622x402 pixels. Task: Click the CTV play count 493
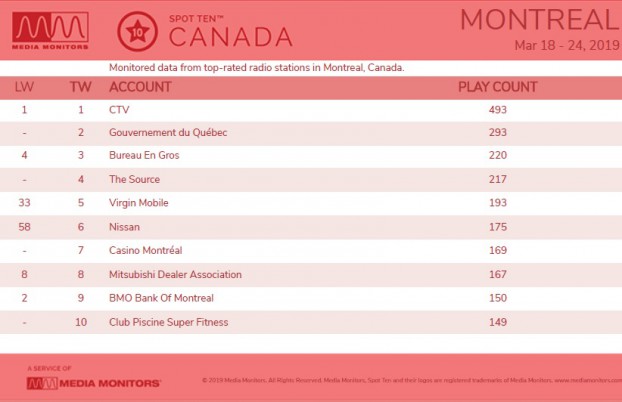click(x=497, y=110)
